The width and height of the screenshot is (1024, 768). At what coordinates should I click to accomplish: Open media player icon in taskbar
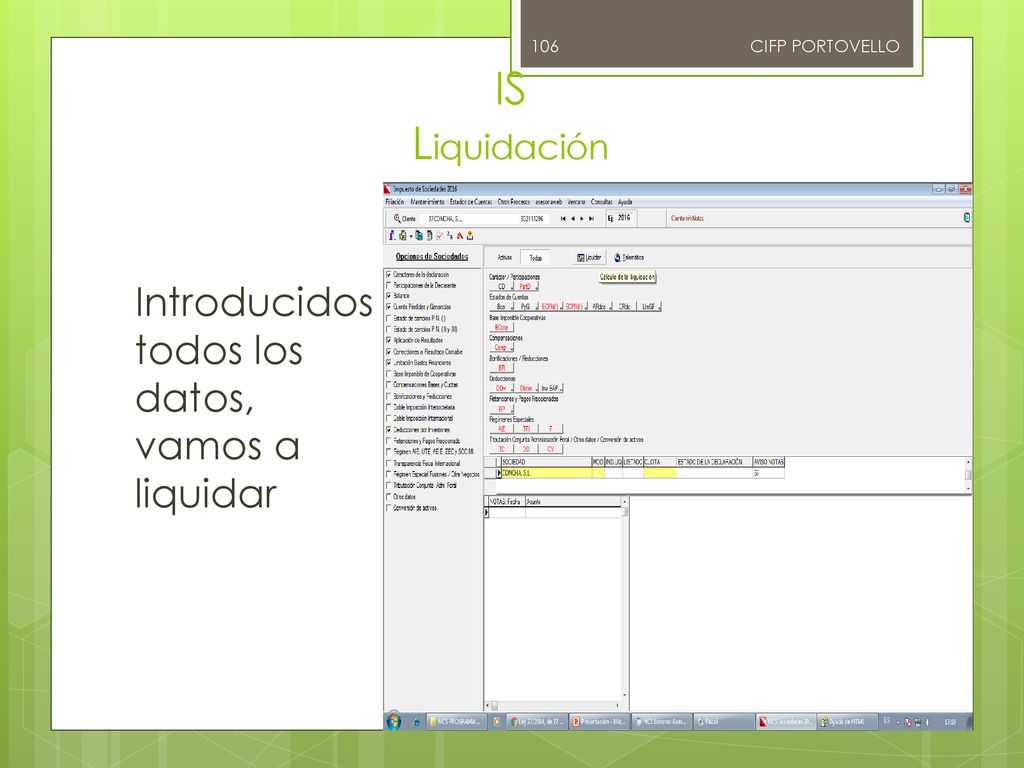tap(496, 722)
